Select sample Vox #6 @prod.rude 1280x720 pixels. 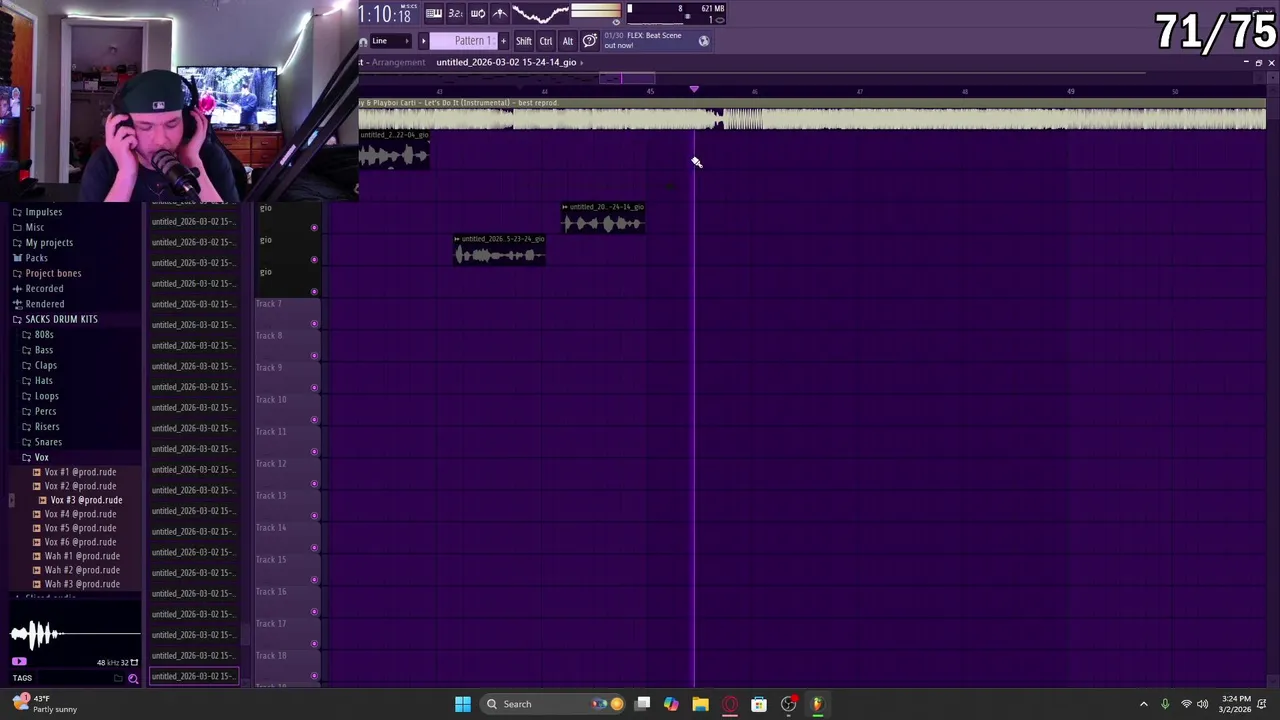coord(80,542)
